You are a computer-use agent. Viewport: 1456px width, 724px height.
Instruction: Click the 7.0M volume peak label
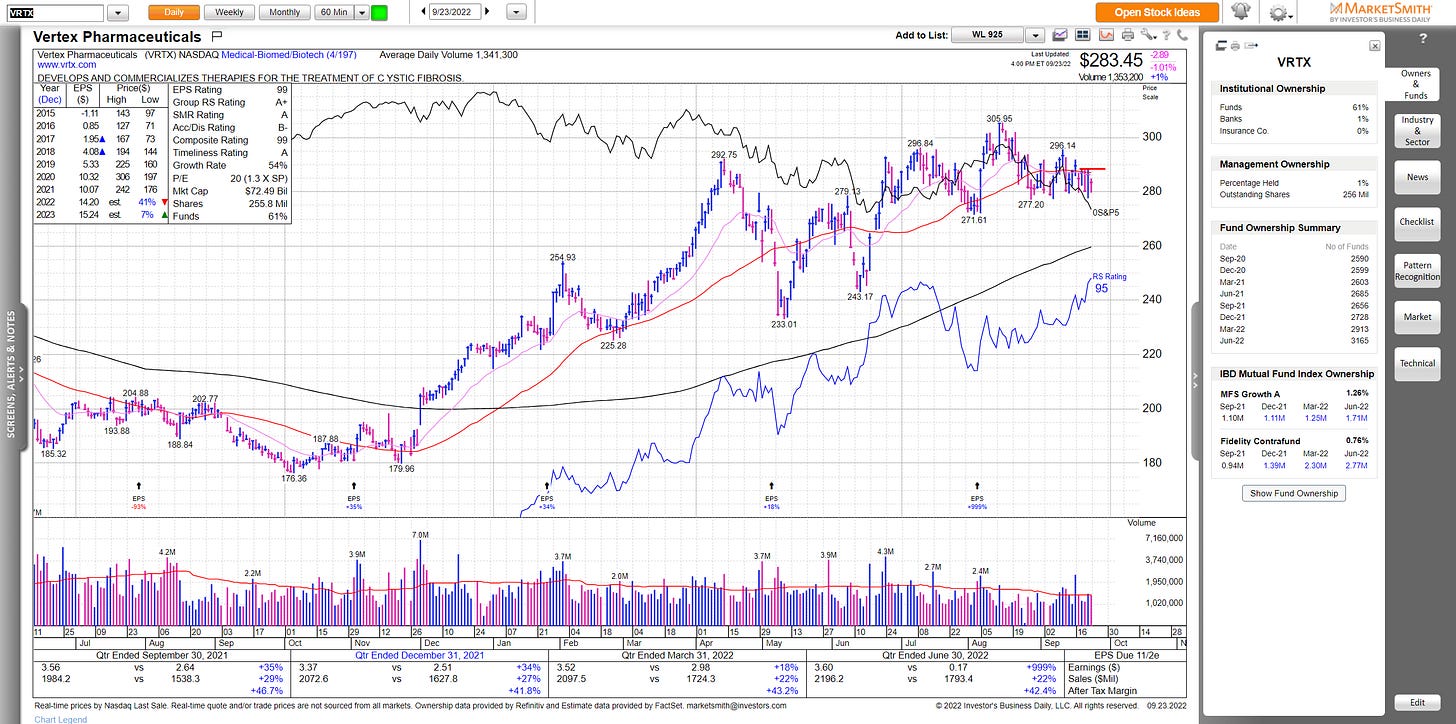click(420, 535)
